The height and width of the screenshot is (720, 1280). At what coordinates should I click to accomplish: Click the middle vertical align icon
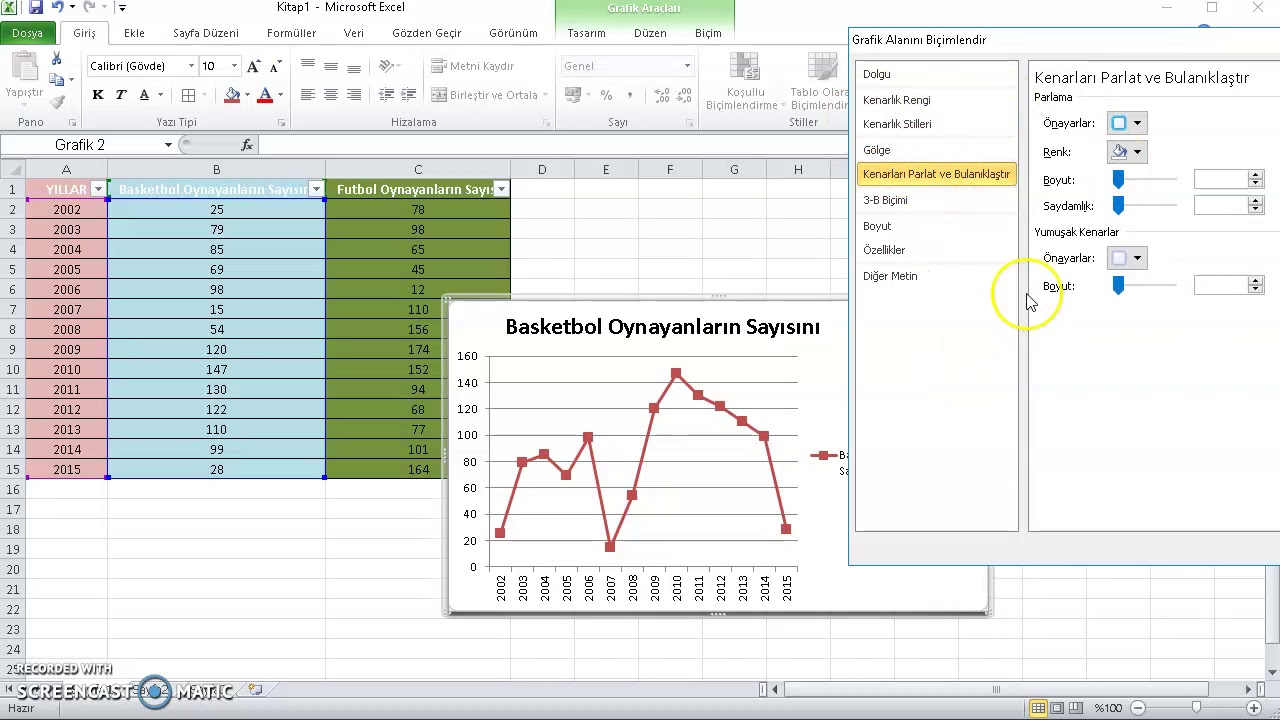point(331,66)
